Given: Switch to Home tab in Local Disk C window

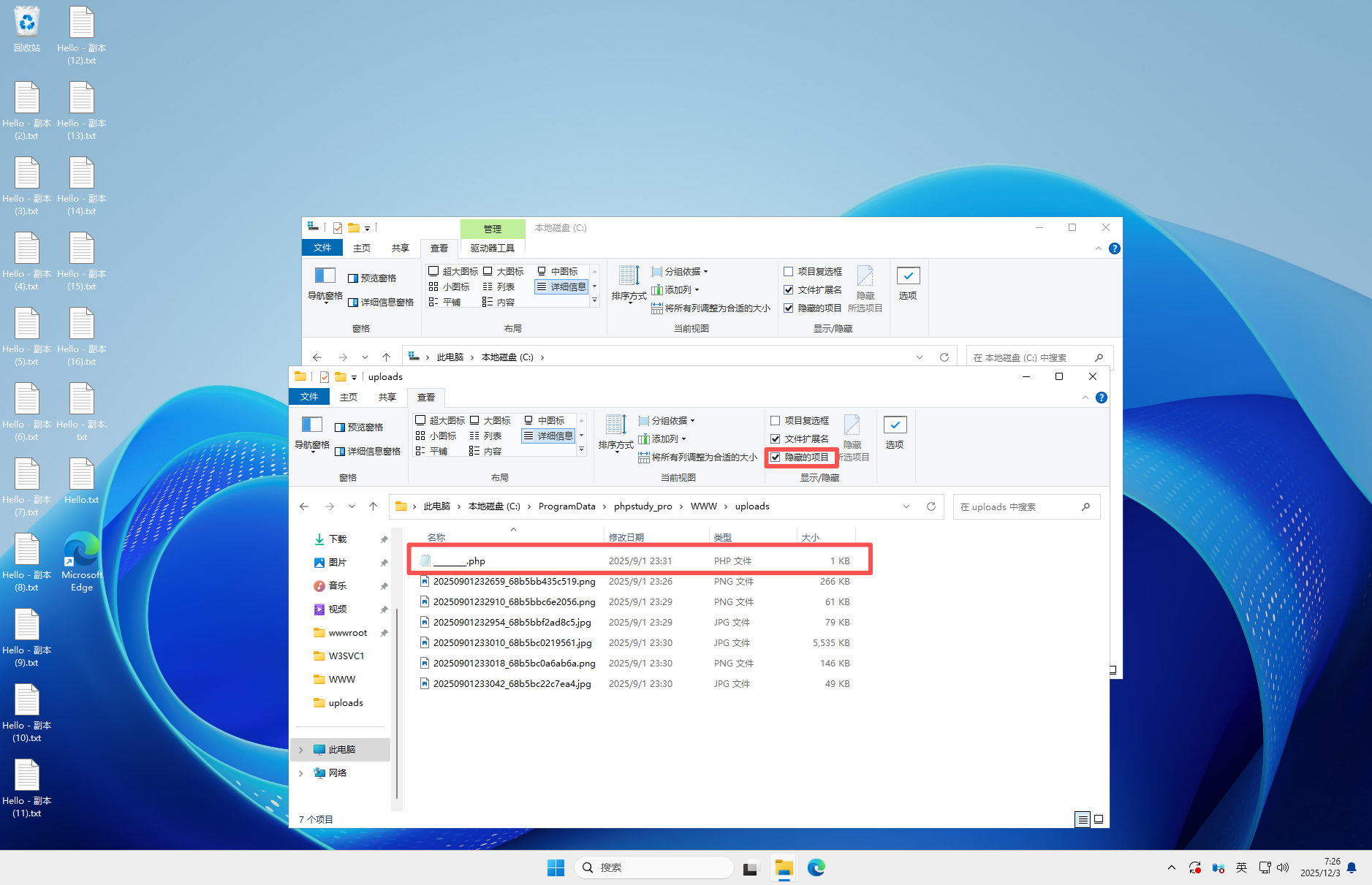Looking at the screenshot, I should (362, 248).
